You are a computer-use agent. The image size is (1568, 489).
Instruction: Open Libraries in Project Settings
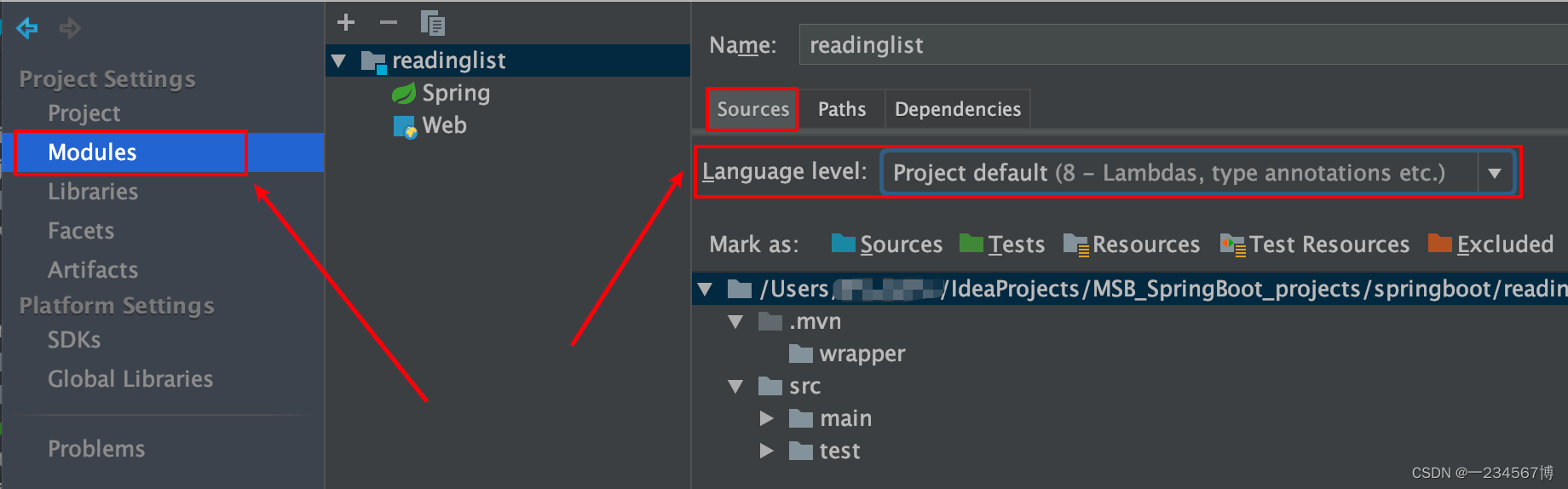coord(93,192)
